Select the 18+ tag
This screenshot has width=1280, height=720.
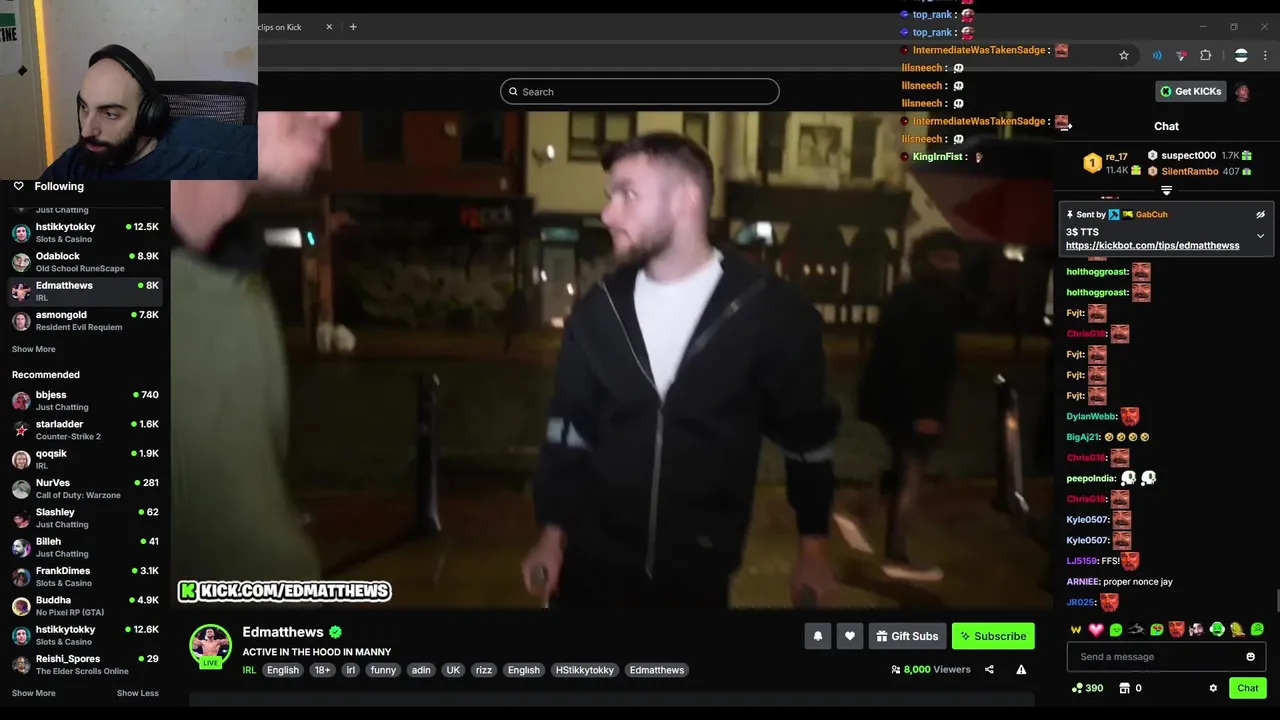pyautogui.click(x=322, y=670)
